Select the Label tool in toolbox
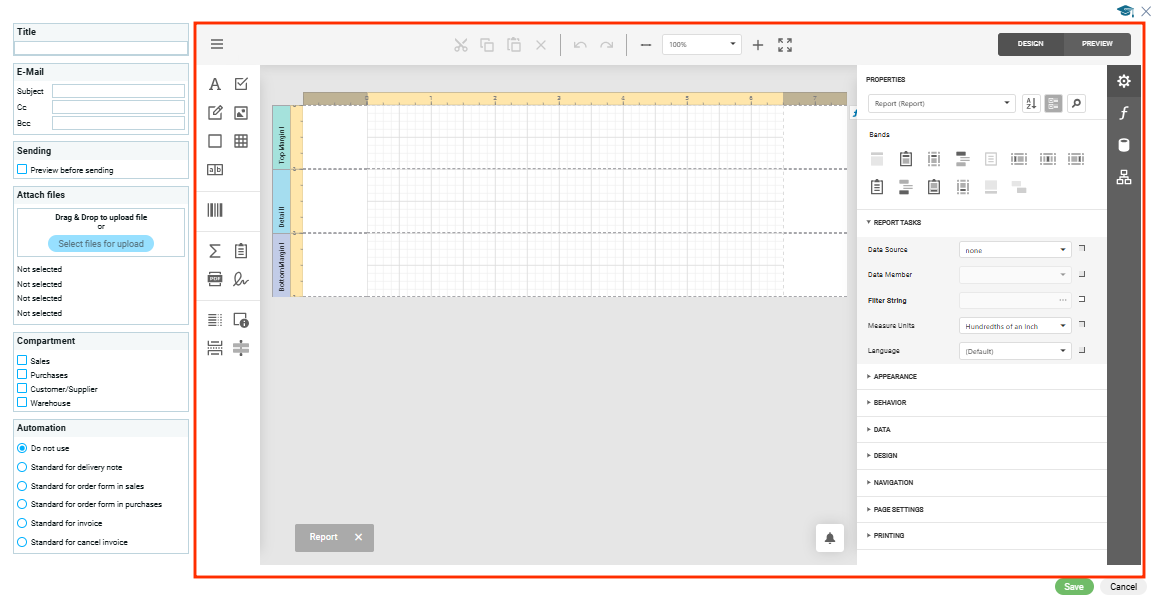This screenshot has height=600, width=1151. (215, 85)
